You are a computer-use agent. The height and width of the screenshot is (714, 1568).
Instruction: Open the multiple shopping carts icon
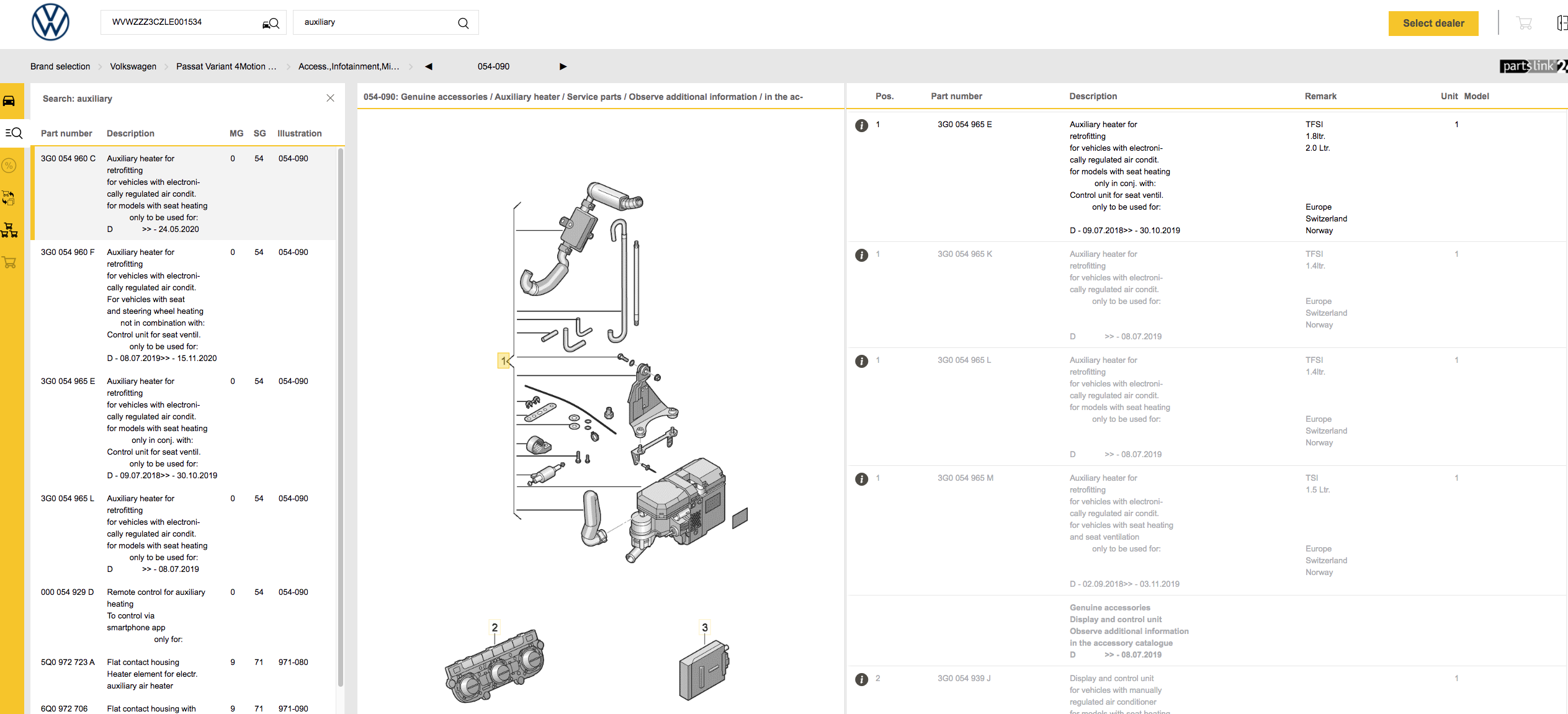coord(10,230)
